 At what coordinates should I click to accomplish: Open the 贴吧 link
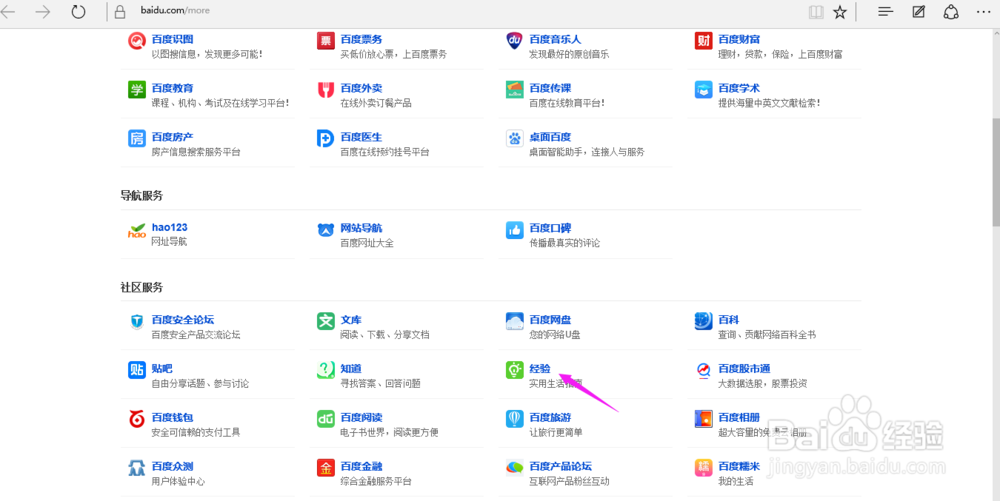162,368
